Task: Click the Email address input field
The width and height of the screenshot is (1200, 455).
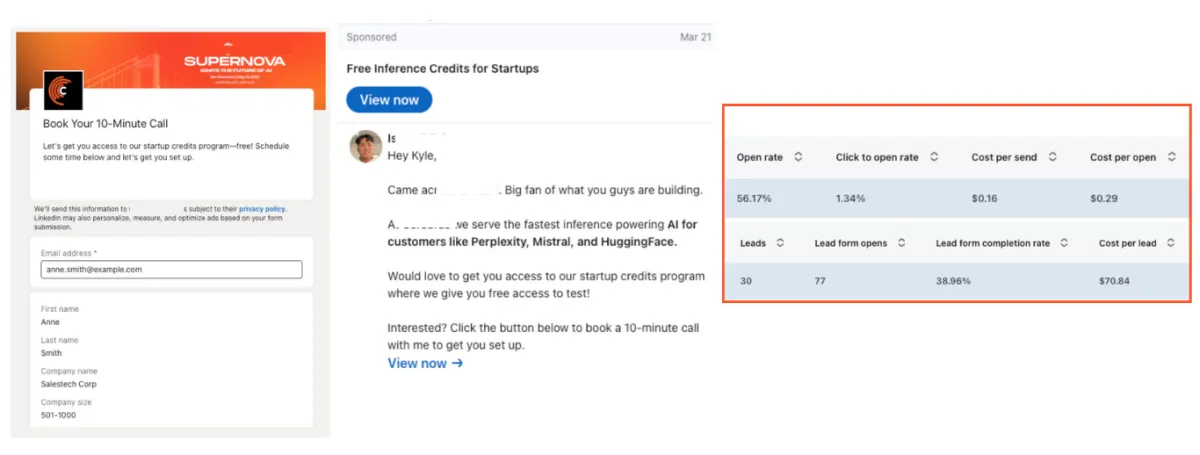Action: (171, 269)
